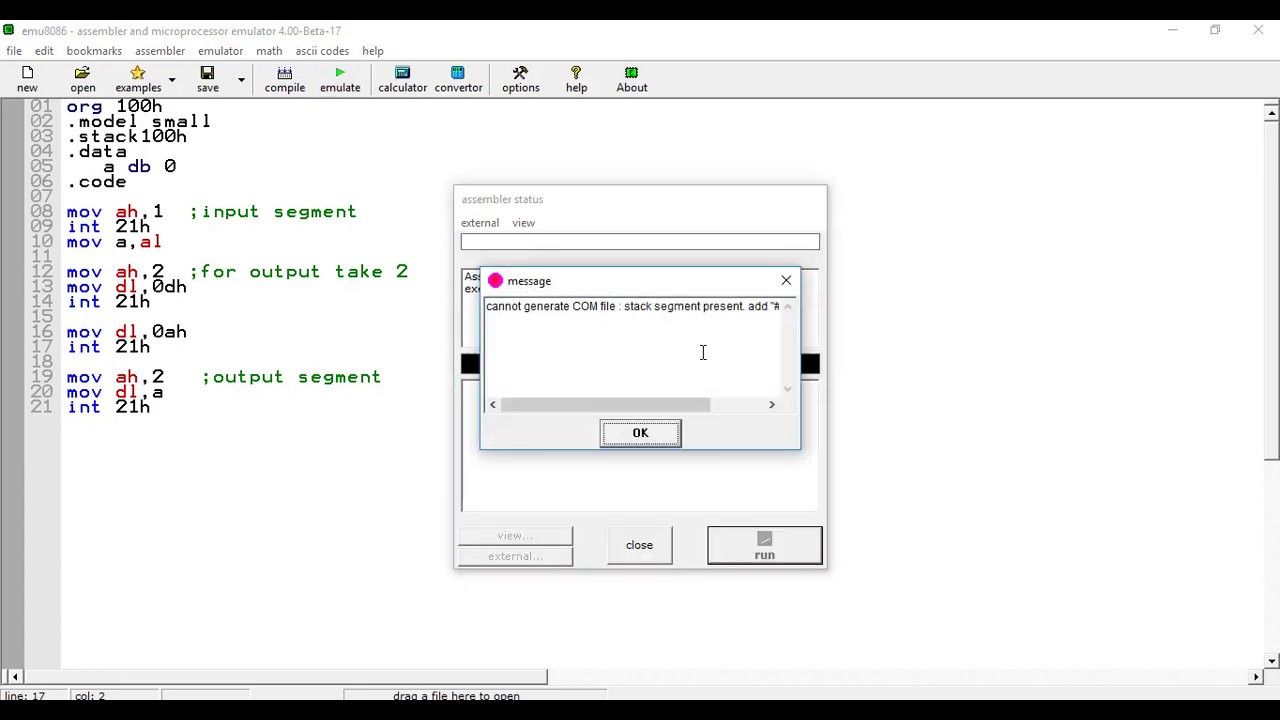
Task: Click inside the error message text
Action: pyautogui.click(x=632, y=306)
